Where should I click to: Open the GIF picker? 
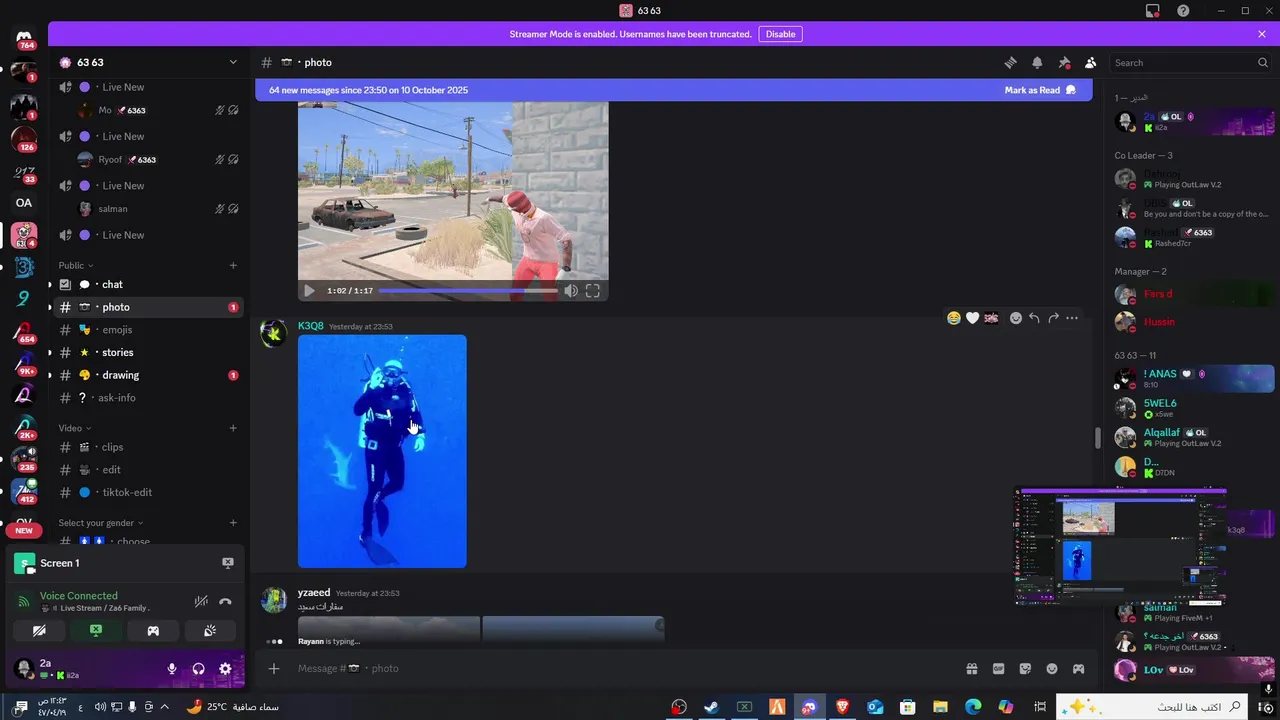tap(998, 668)
